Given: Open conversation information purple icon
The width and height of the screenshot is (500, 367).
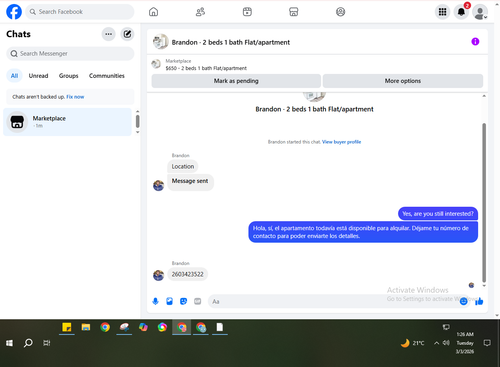Looking at the screenshot, I should click(475, 42).
